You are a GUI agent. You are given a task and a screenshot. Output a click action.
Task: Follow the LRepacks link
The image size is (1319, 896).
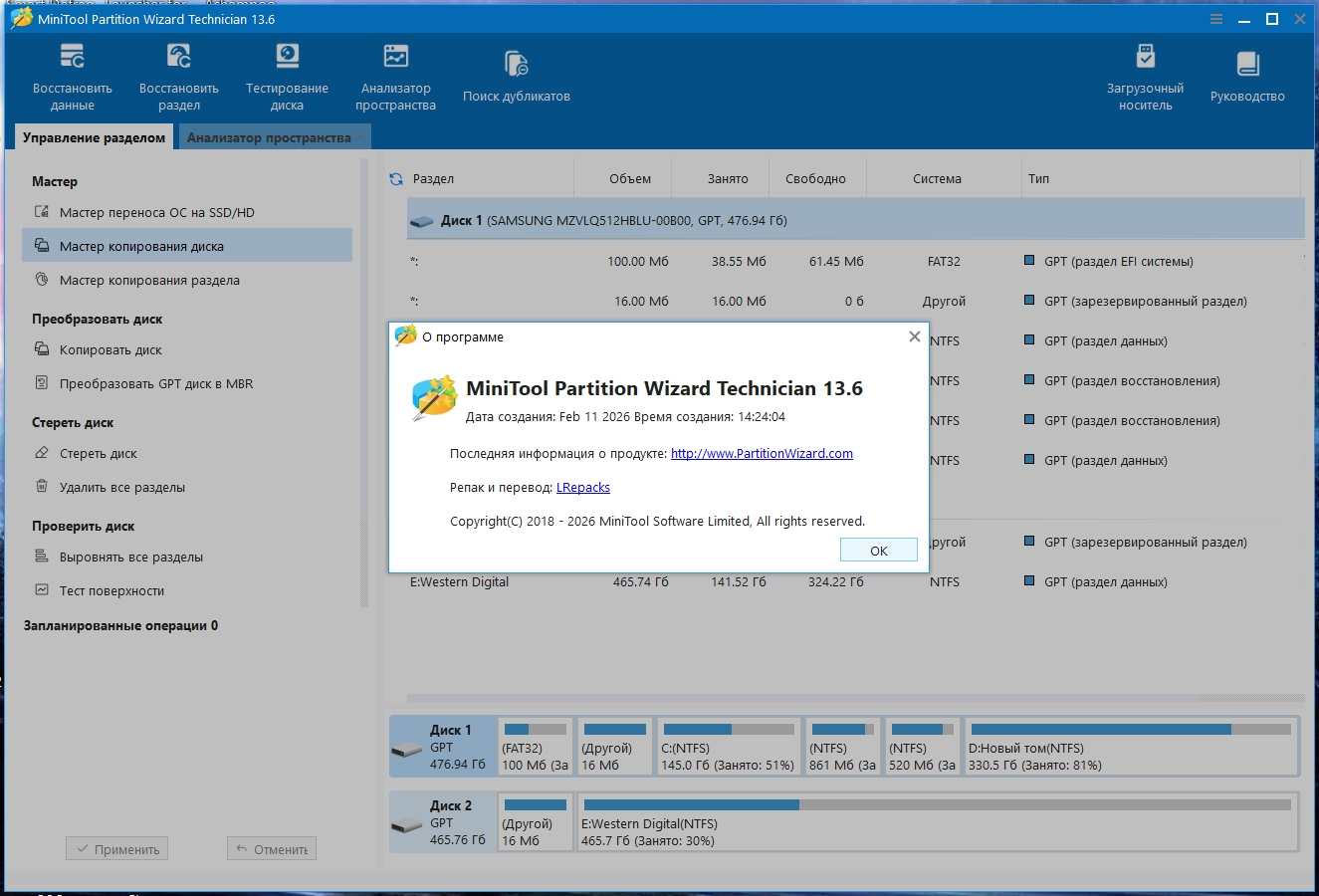click(583, 487)
